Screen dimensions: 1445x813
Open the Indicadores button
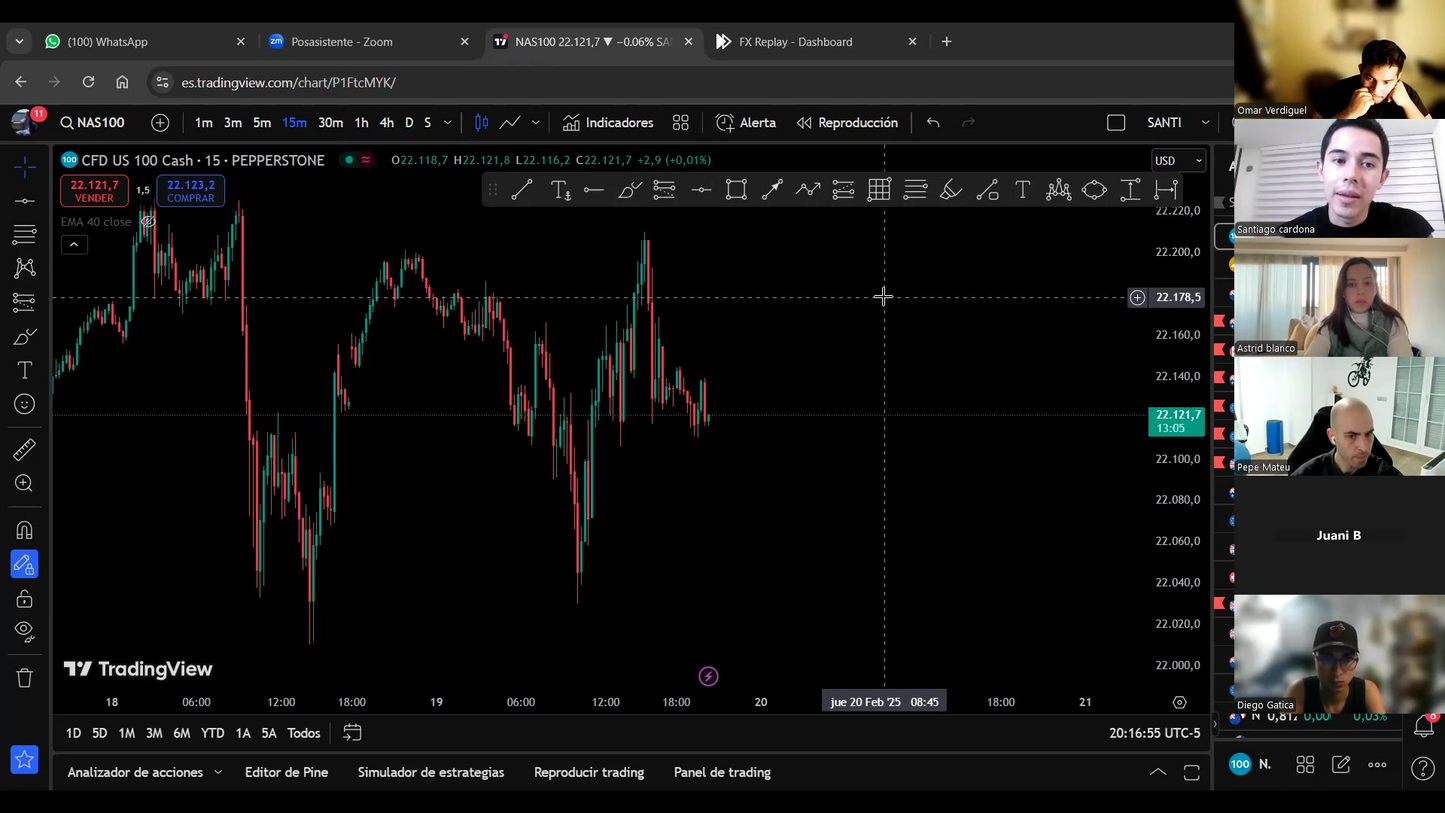pos(608,123)
